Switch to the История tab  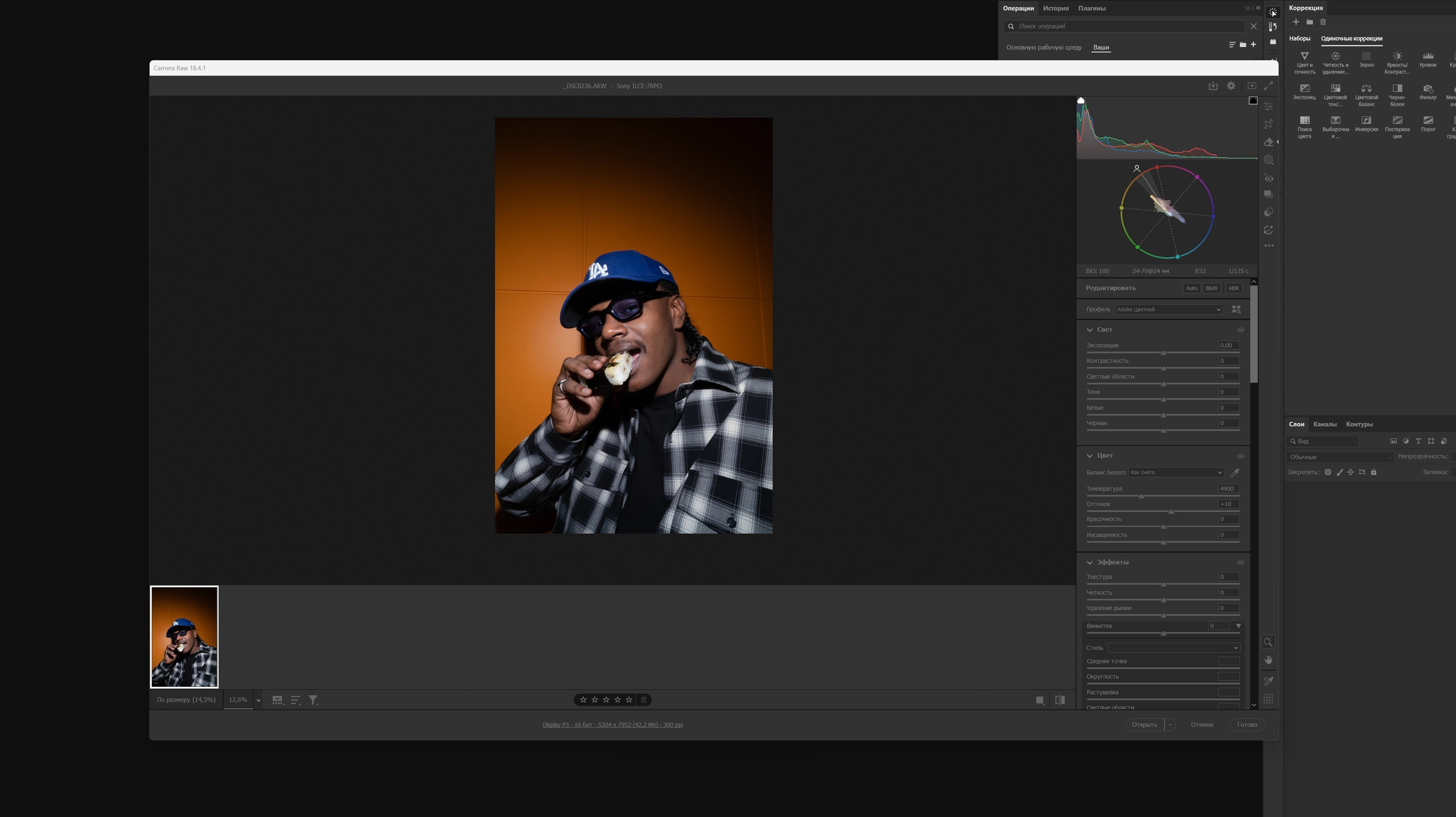coord(1056,8)
